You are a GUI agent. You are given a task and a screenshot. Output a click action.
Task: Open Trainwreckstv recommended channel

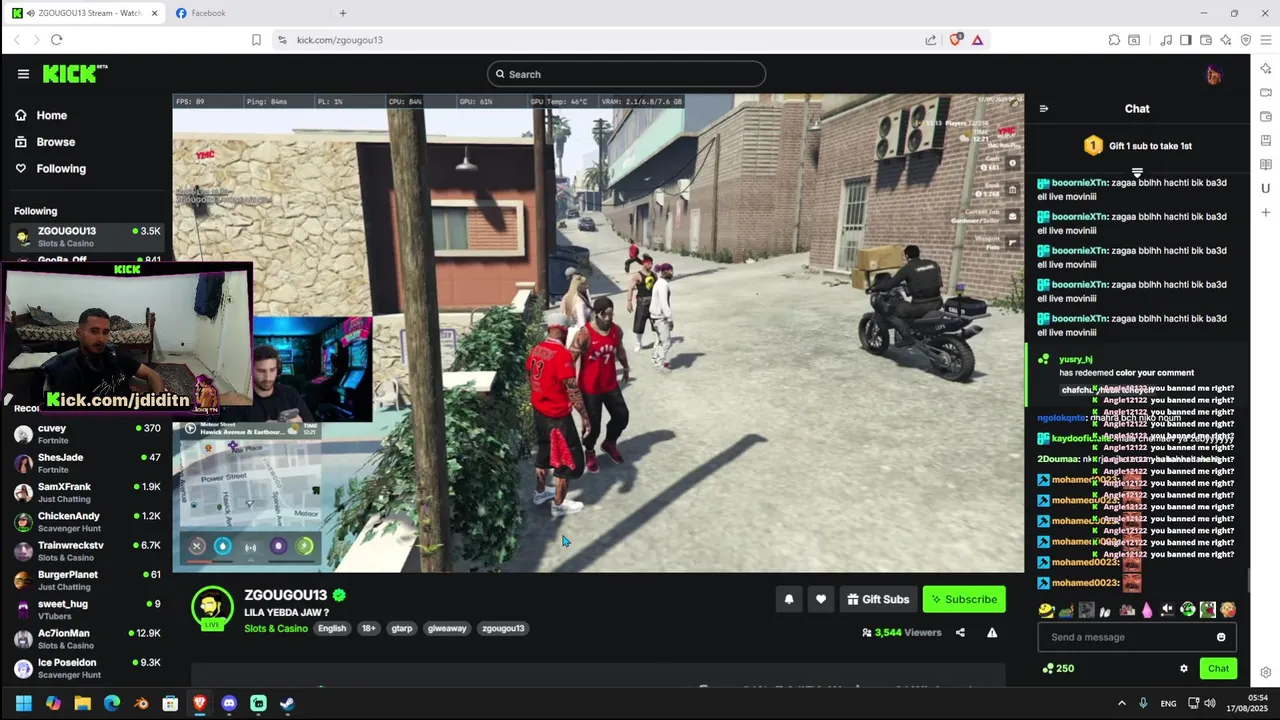pyautogui.click(x=87, y=551)
